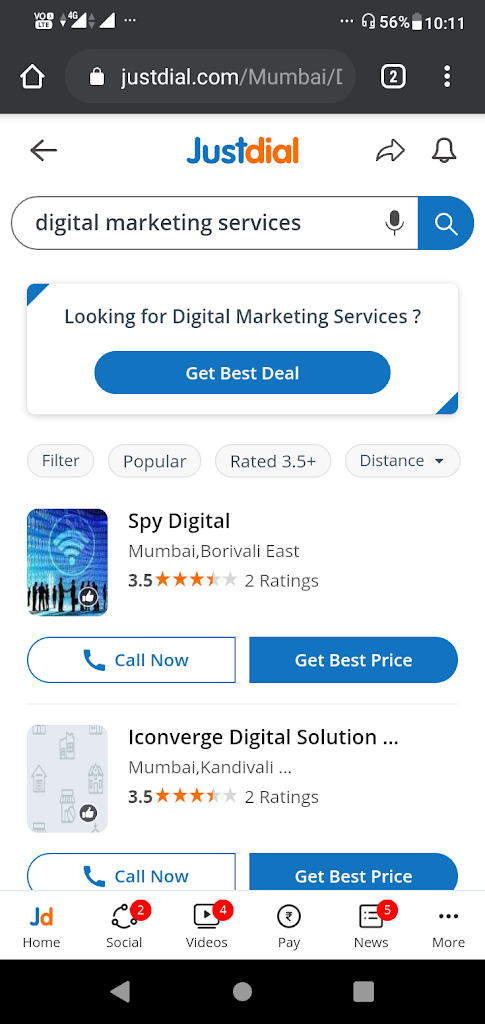Open the Filter chip options

click(61, 461)
